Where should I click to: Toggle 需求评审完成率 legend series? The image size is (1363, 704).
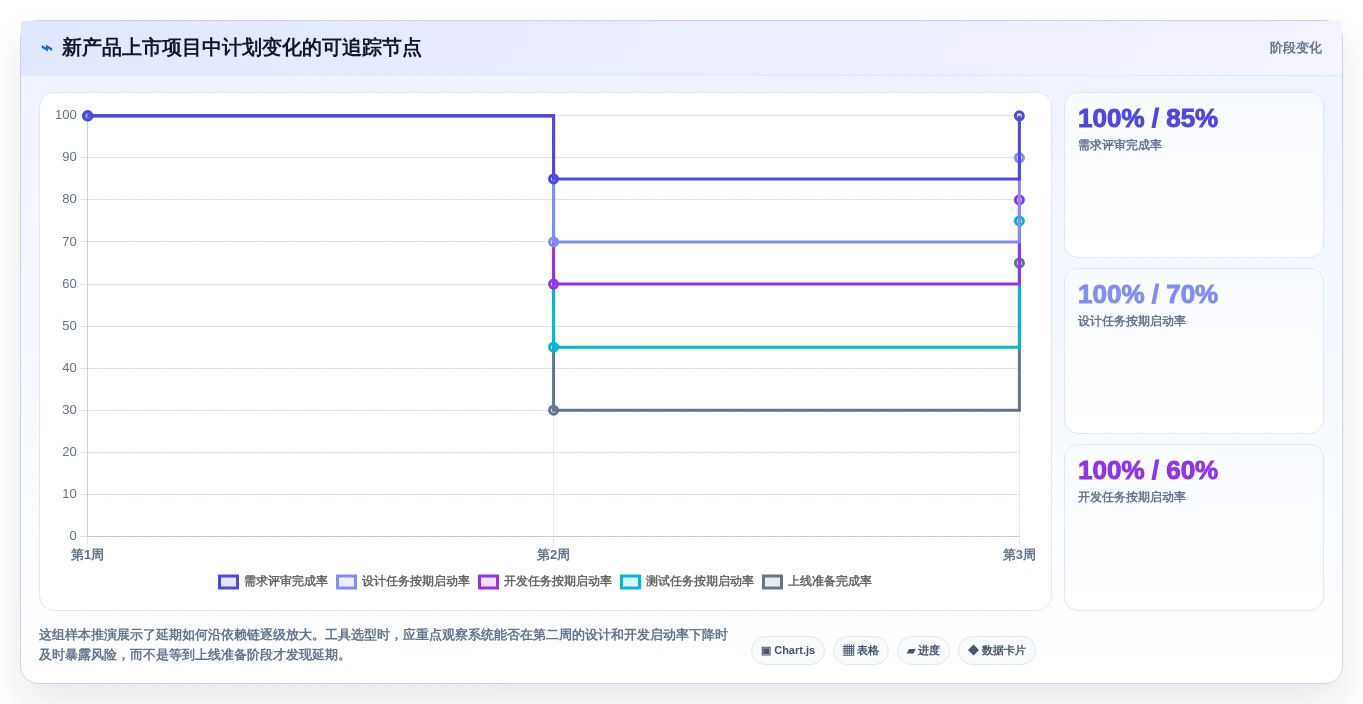tap(273, 582)
